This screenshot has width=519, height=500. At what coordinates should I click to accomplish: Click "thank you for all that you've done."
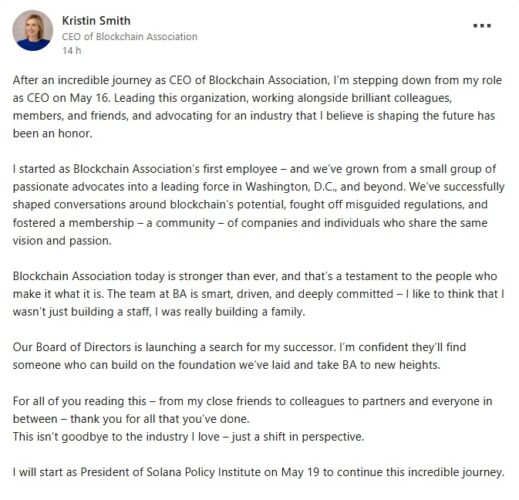click(x=160, y=419)
